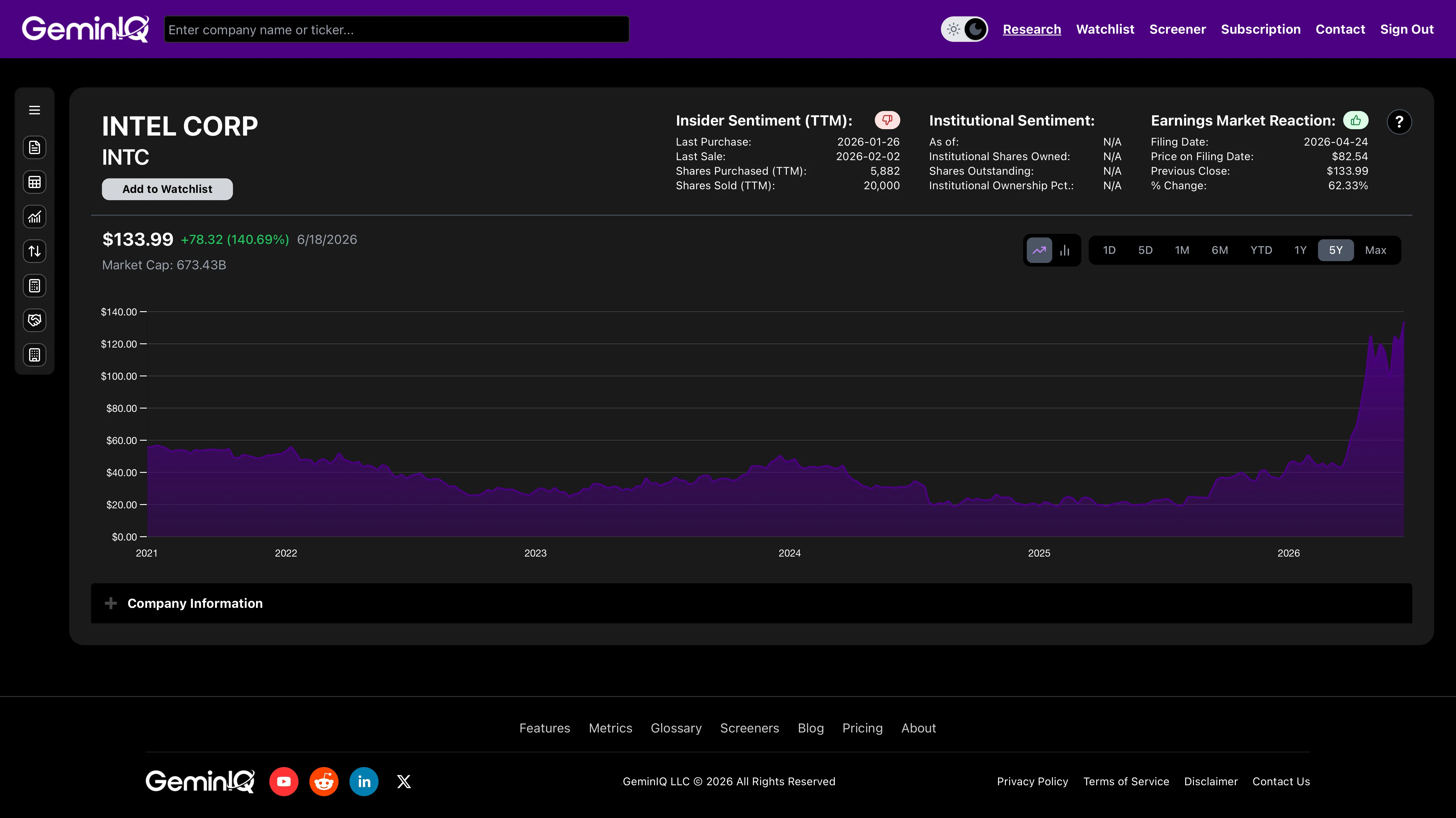
Task: Open the Privacy Policy link
Action: pos(1032,781)
